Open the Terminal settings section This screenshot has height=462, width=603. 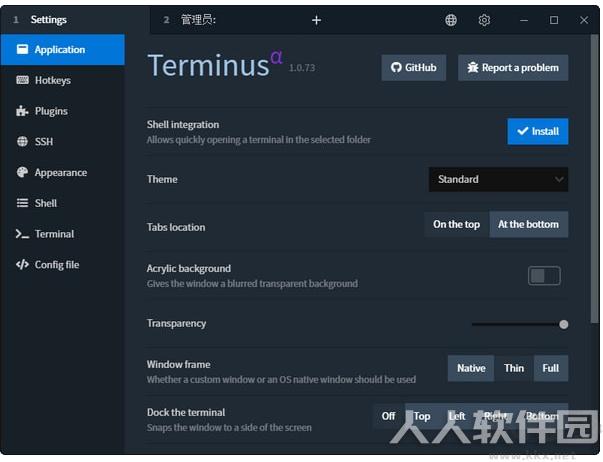coord(62,234)
